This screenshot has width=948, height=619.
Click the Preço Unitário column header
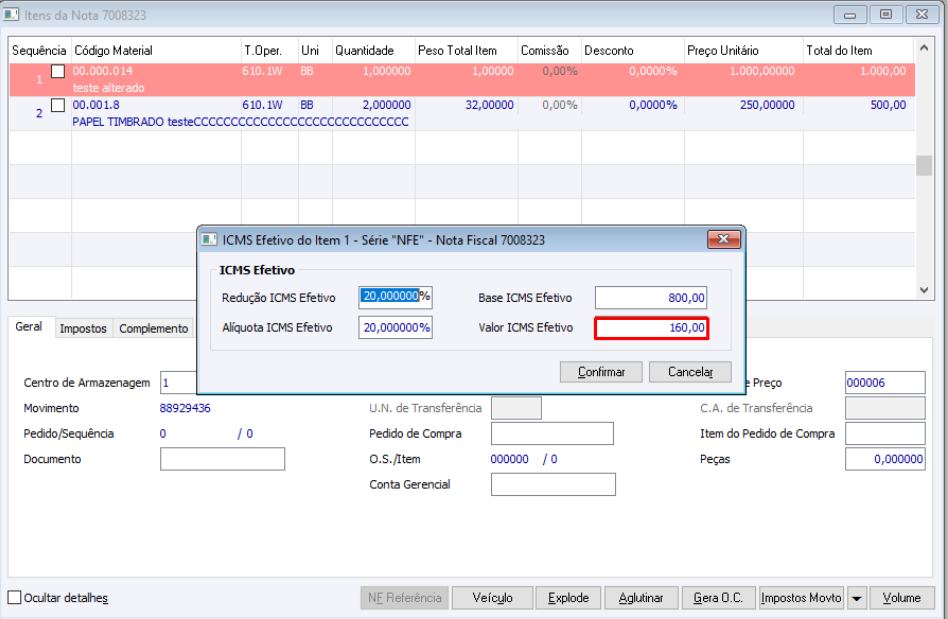point(744,51)
